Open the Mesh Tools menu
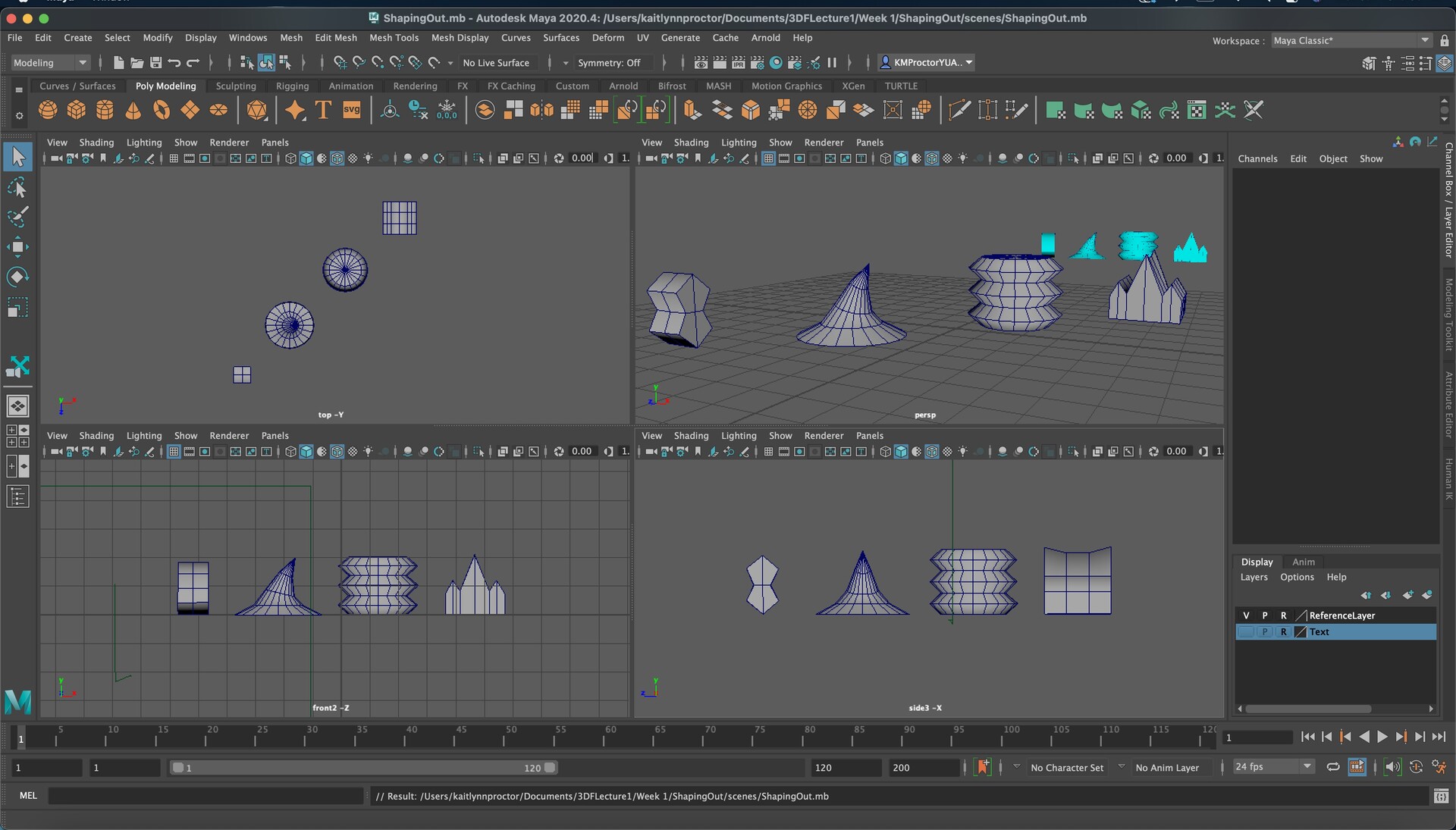Image resolution: width=1456 pixels, height=830 pixels. click(394, 38)
